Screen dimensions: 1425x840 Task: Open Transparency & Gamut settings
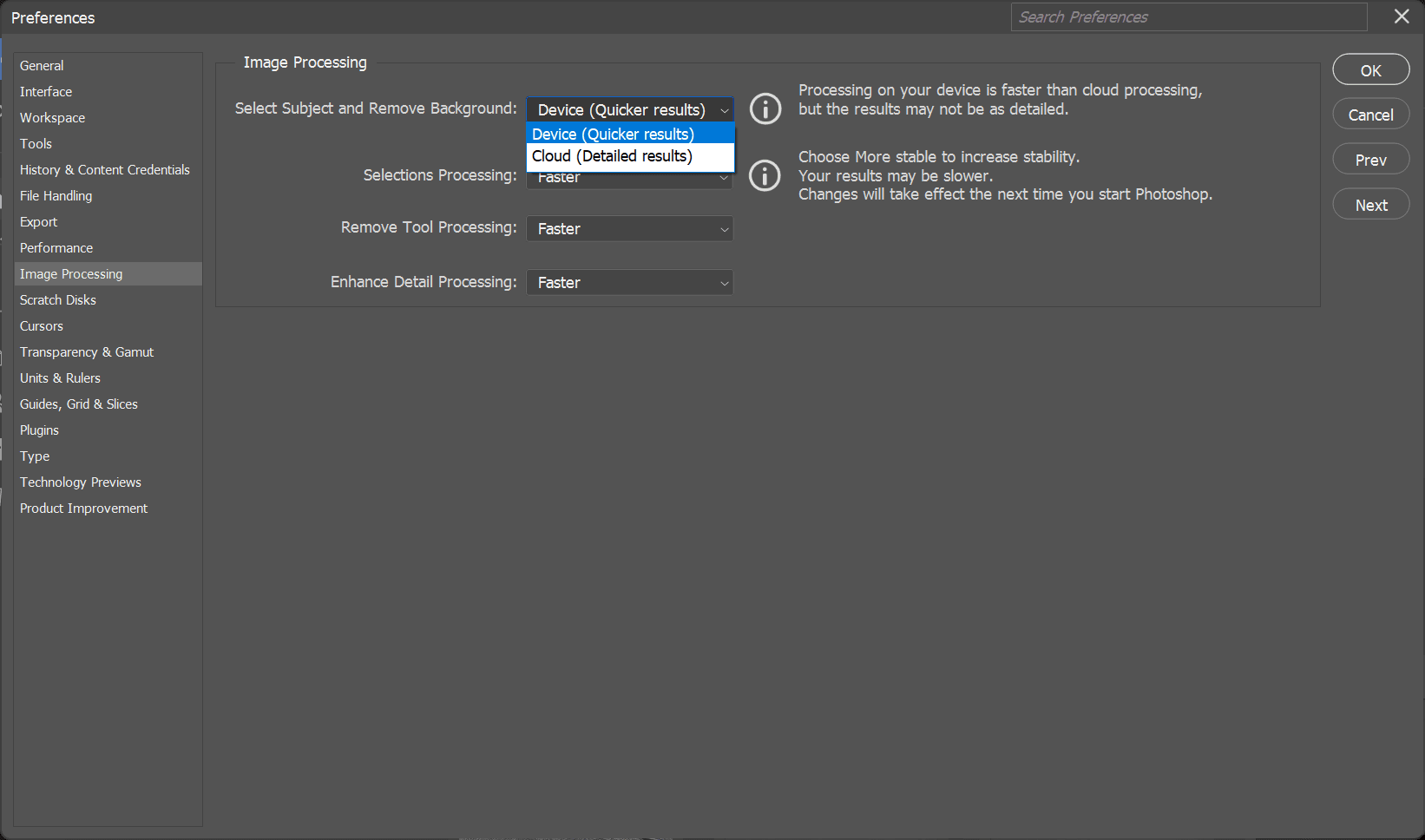pos(87,352)
